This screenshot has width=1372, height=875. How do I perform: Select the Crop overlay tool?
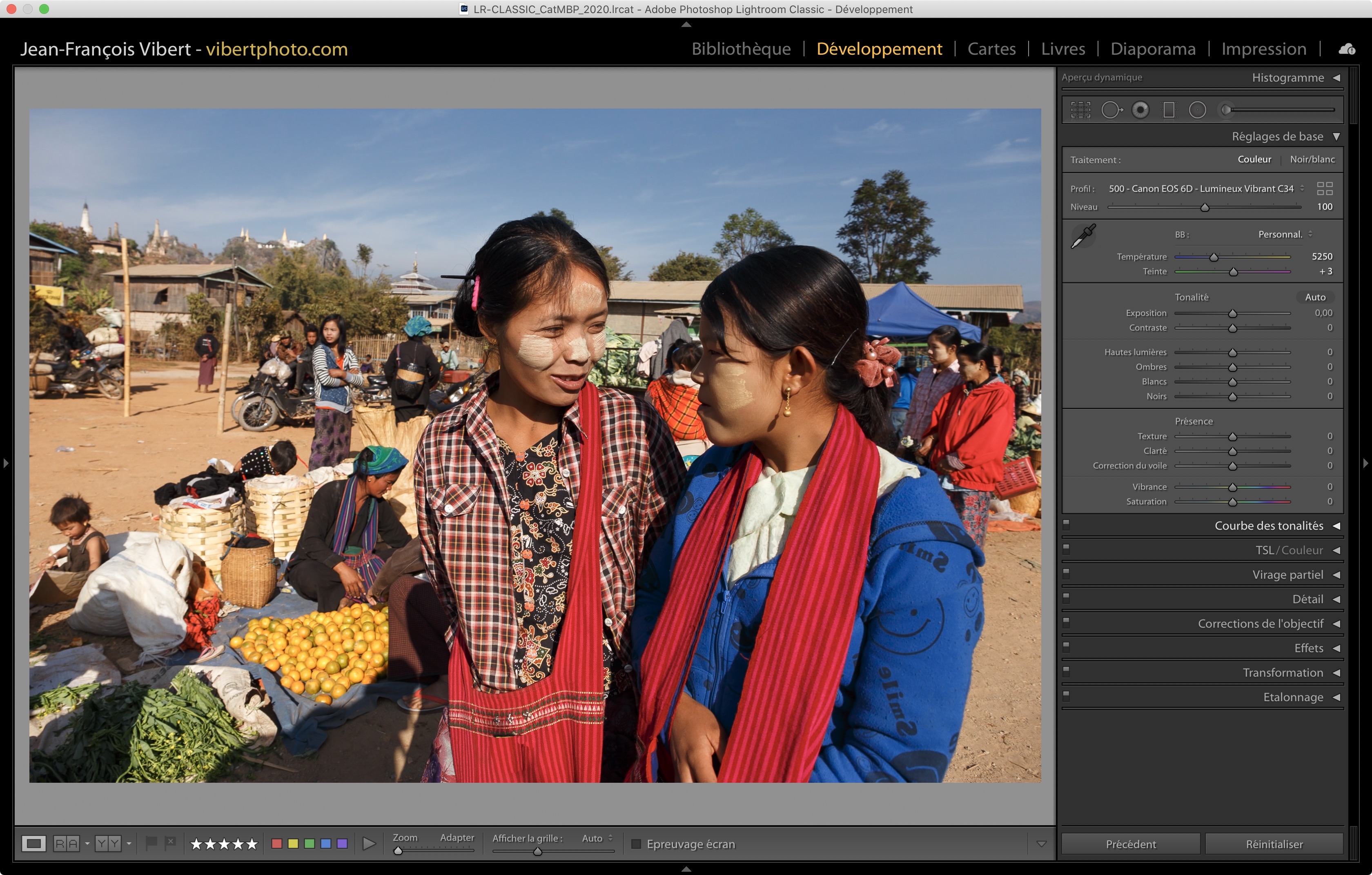(1080, 110)
